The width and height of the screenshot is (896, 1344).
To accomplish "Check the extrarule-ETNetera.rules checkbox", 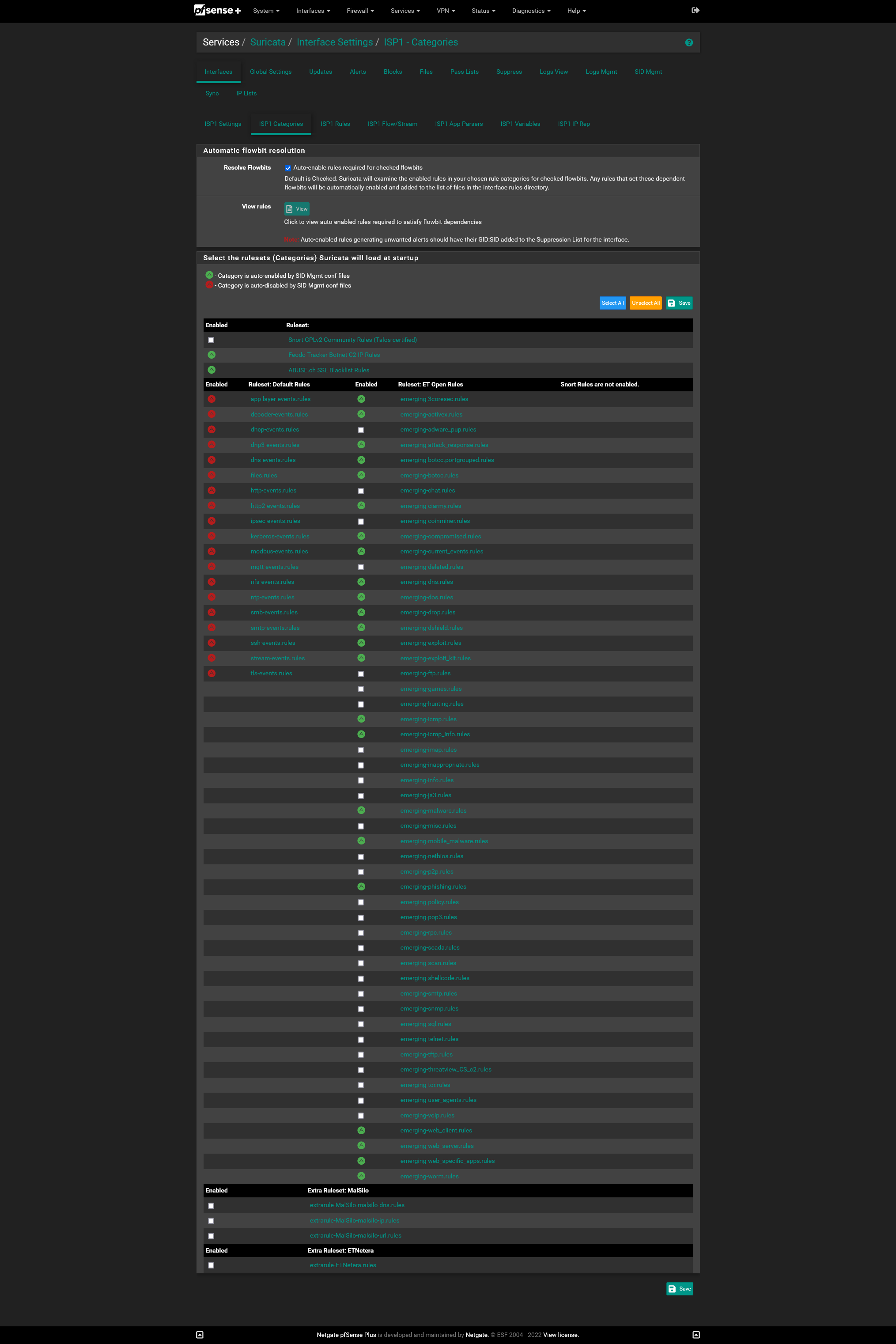I will (211, 1266).
